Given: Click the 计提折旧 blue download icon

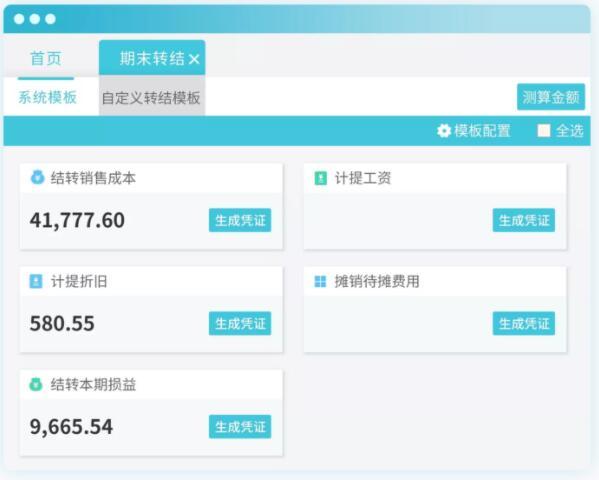Looking at the screenshot, I should coord(36,281).
